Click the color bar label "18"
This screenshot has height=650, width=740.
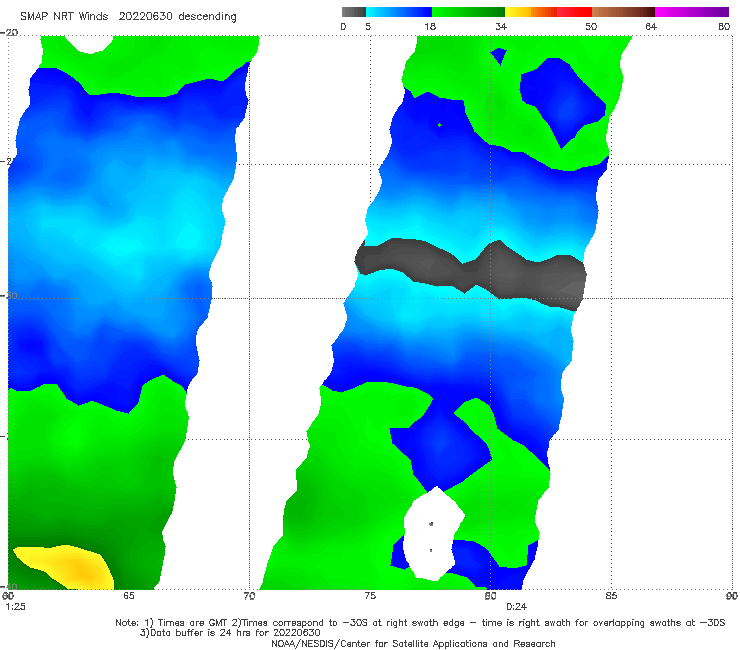pyautogui.click(x=430, y=27)
